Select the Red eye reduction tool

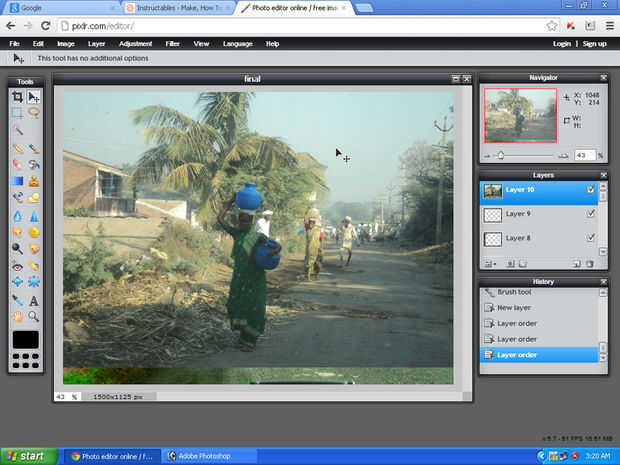pyautogui.click(x=18, y=266)
